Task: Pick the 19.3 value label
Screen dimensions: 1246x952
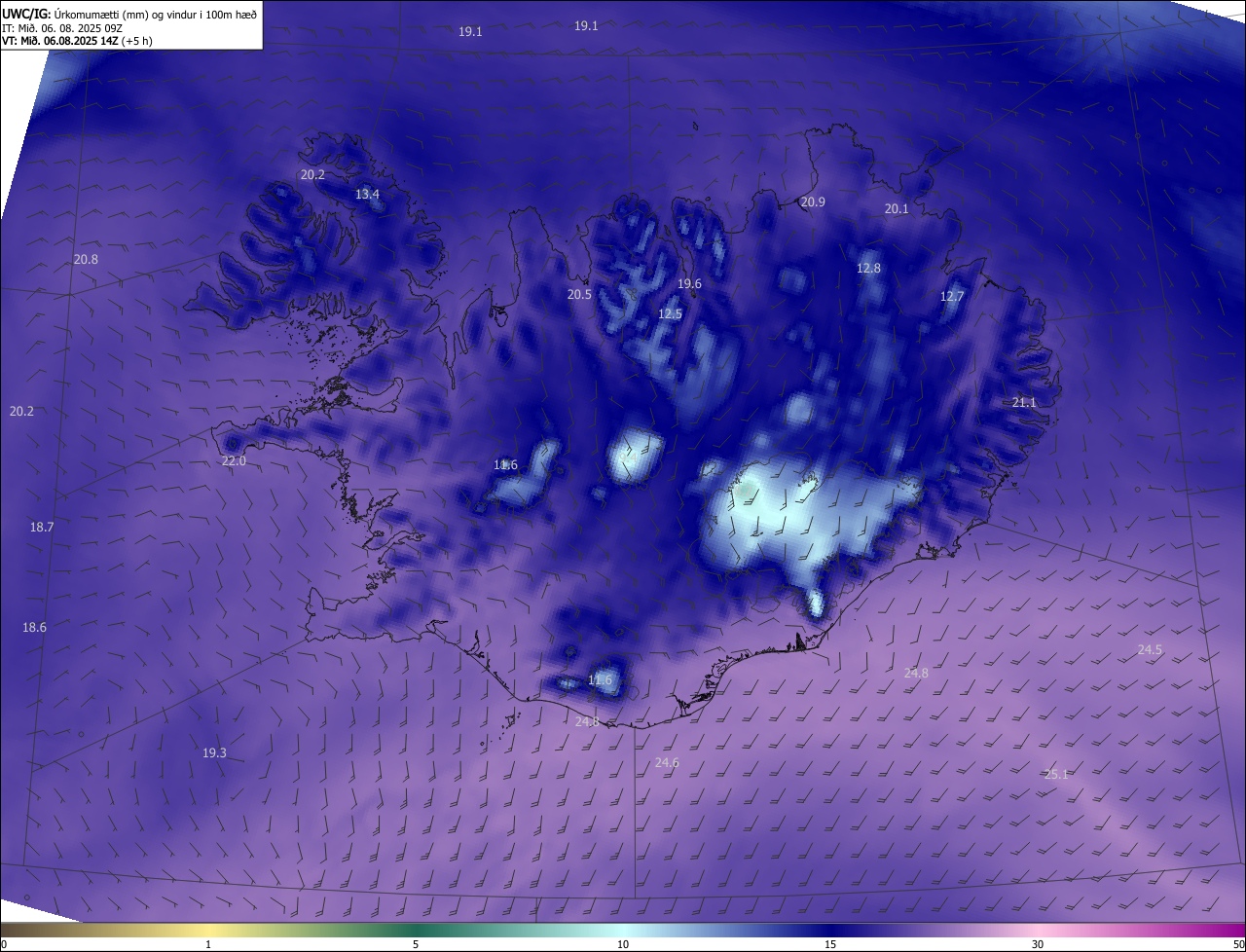Action: [214, 753]
